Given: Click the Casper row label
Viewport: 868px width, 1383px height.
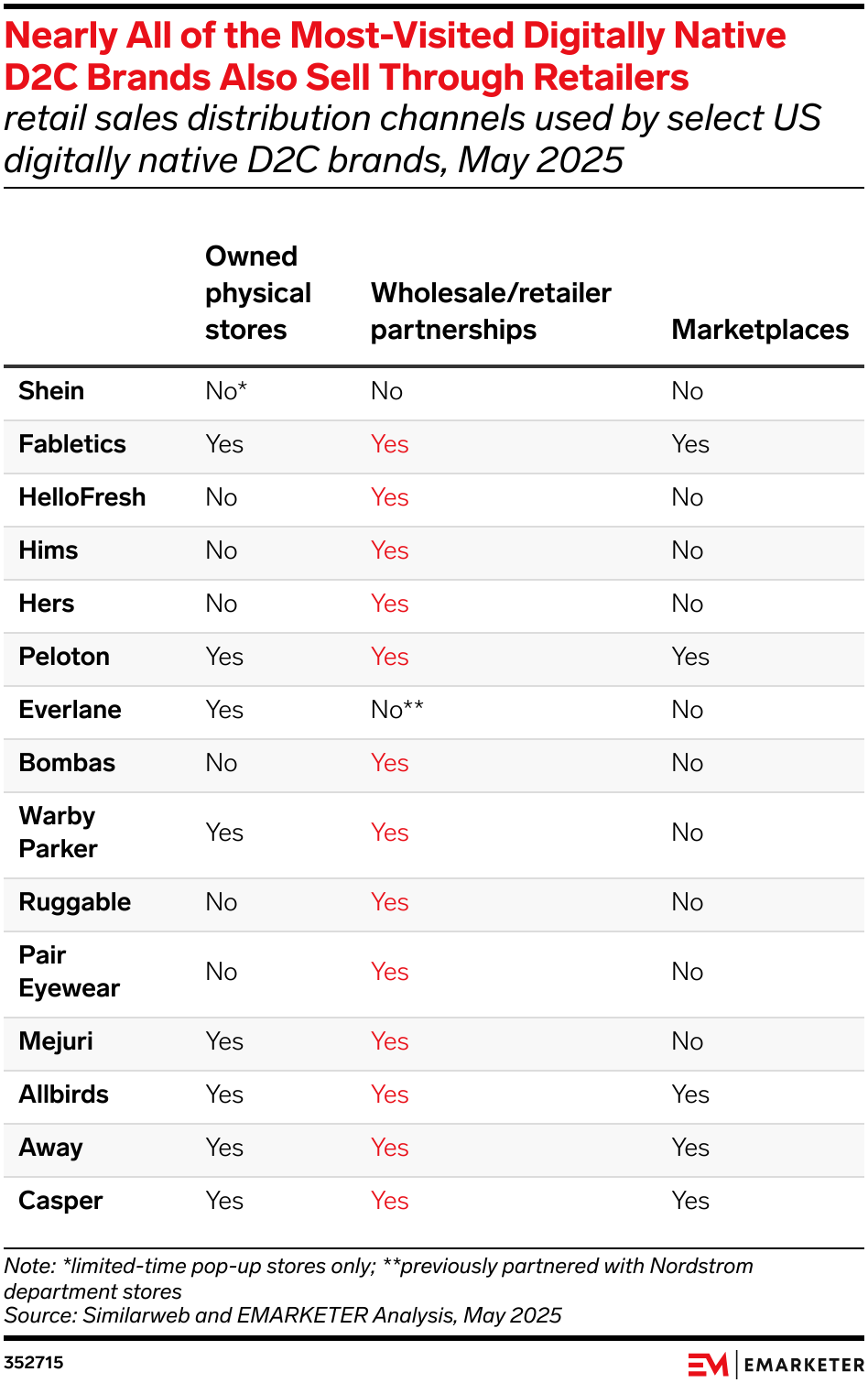Looking at the screenshot, I should tap(60, 1201).
